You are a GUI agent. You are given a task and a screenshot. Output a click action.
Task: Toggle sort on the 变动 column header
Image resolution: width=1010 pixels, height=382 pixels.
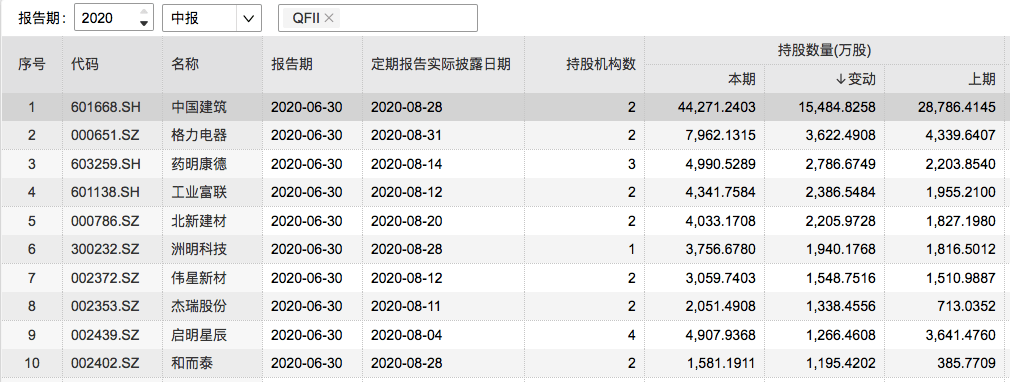pyautogui.click(x=855, y=79)
